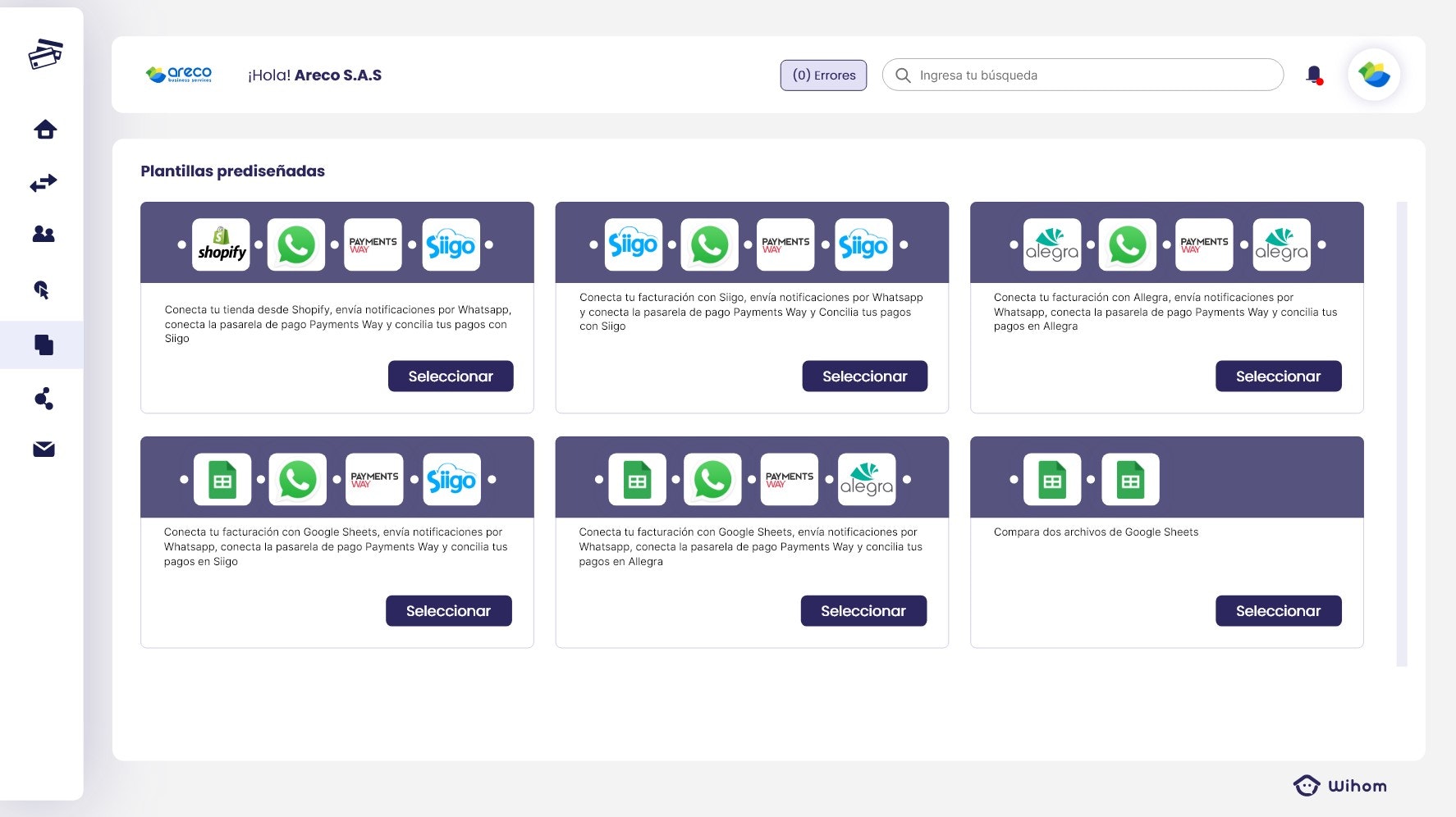
Task: Click the Areco logo in header
Action: tap(179, 75)
